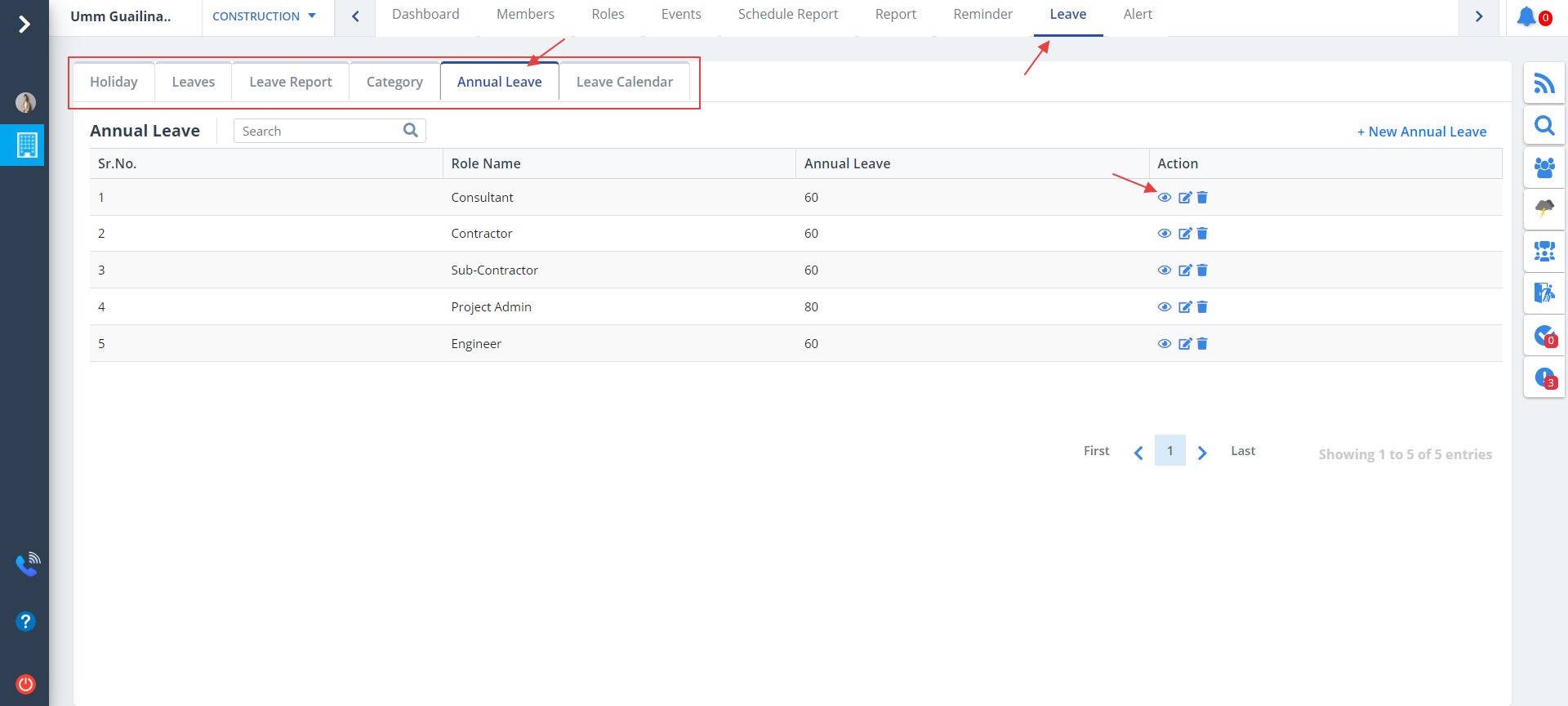Go to Last page in pagination
The image size is (1568, 706).
pos(1242,451)
